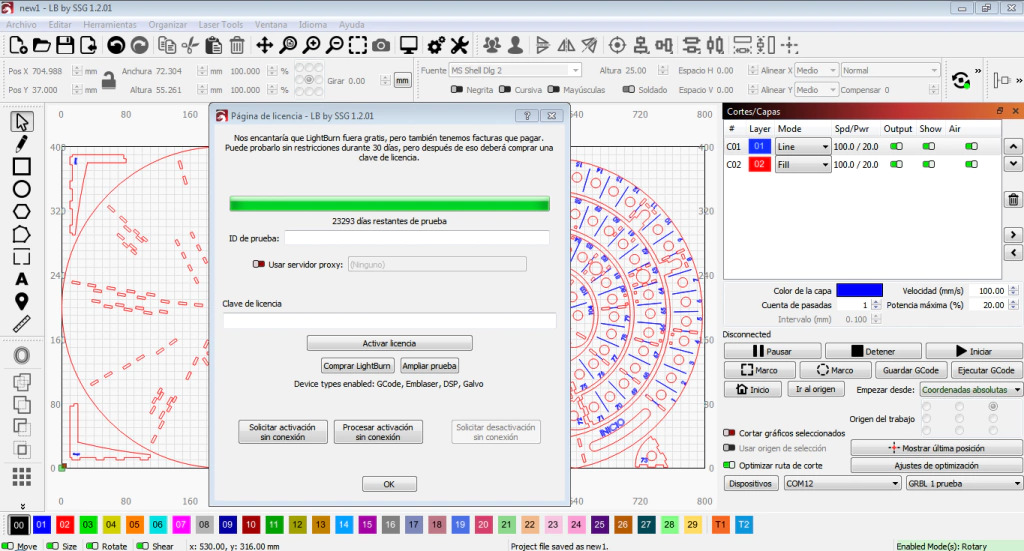
Task: Open the Archivo menu
Action: coord(21,25)
